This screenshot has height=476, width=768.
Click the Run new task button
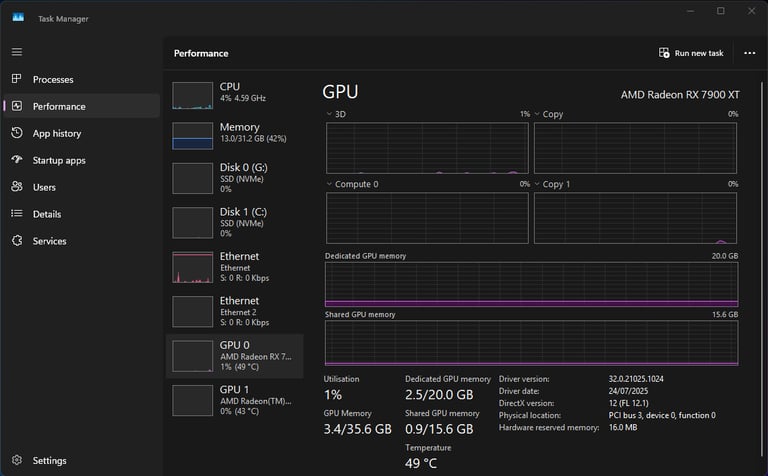coord(691,53)
